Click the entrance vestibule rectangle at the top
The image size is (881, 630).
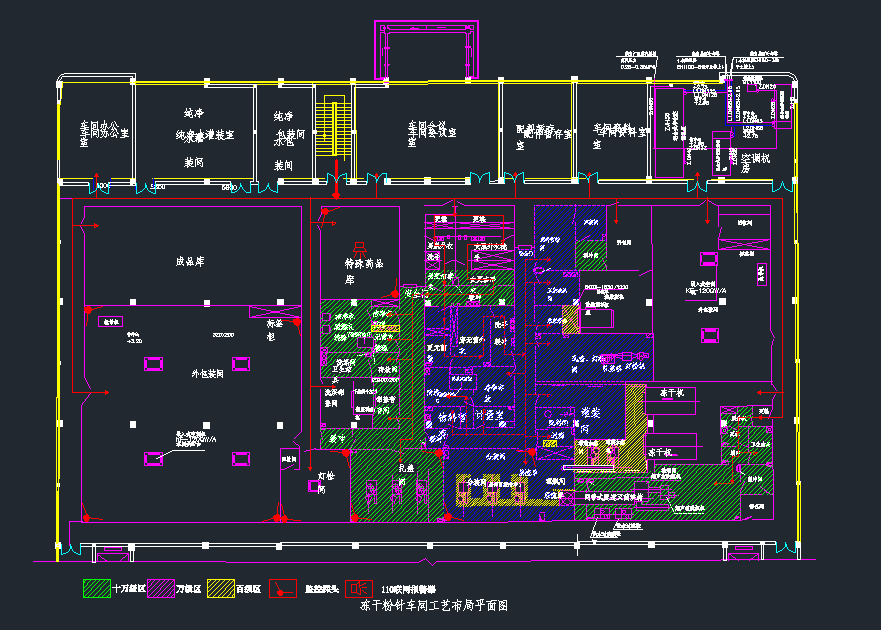pos(427,52)
